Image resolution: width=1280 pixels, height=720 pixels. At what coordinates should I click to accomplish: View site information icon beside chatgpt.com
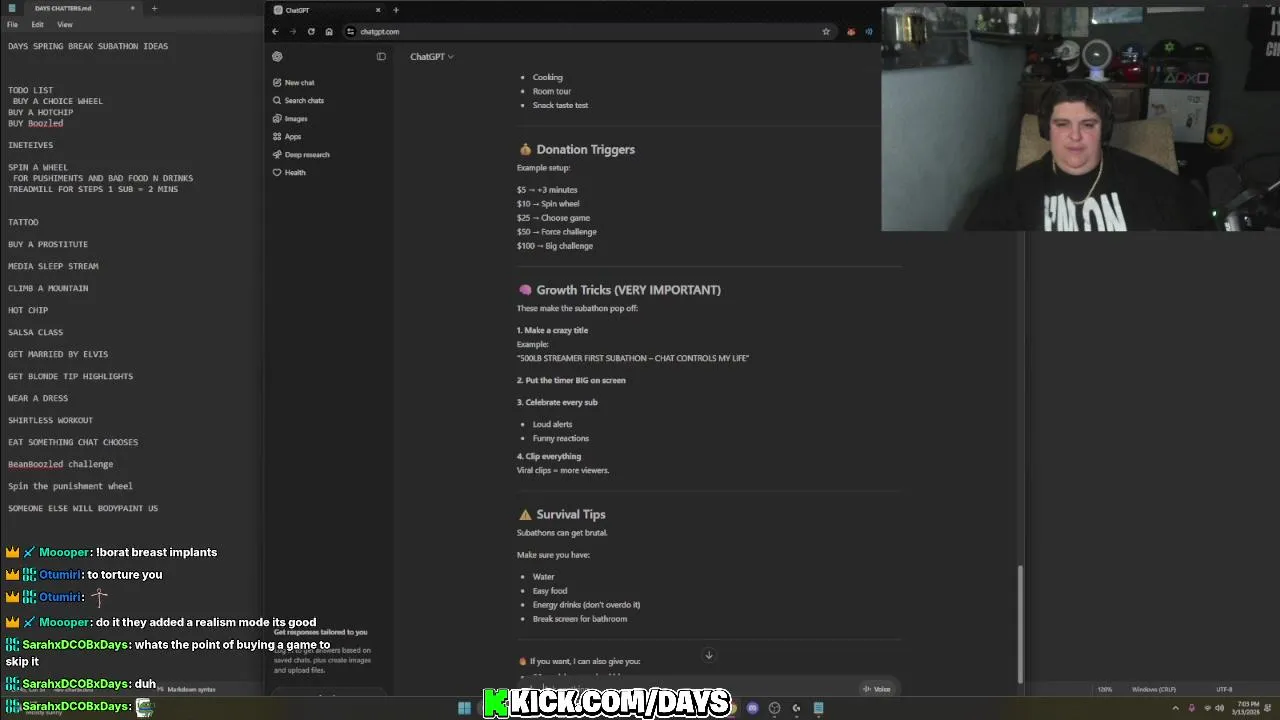pyautogui.click(x=350, y=32)
